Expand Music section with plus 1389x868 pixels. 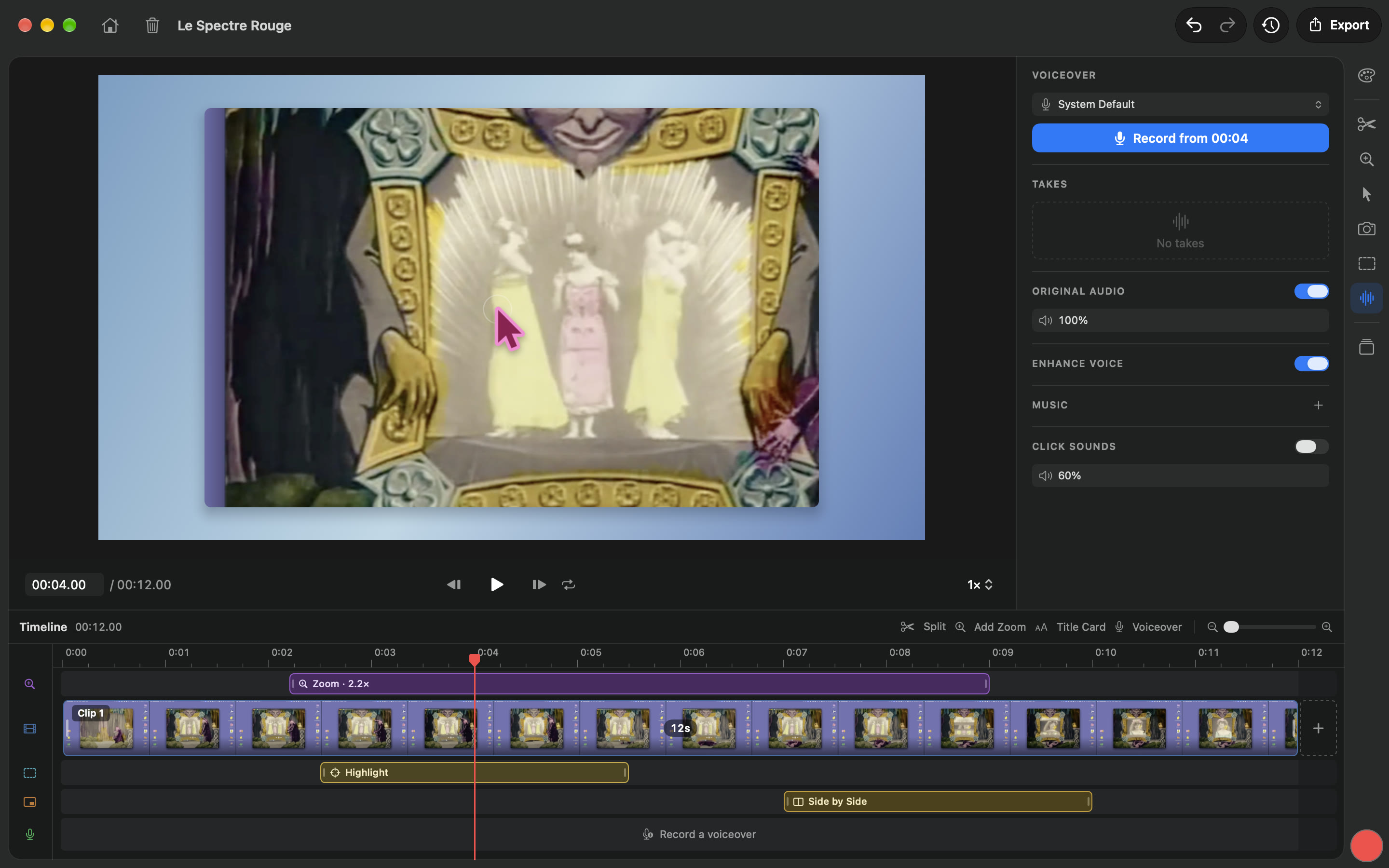tap(1319, 405)
